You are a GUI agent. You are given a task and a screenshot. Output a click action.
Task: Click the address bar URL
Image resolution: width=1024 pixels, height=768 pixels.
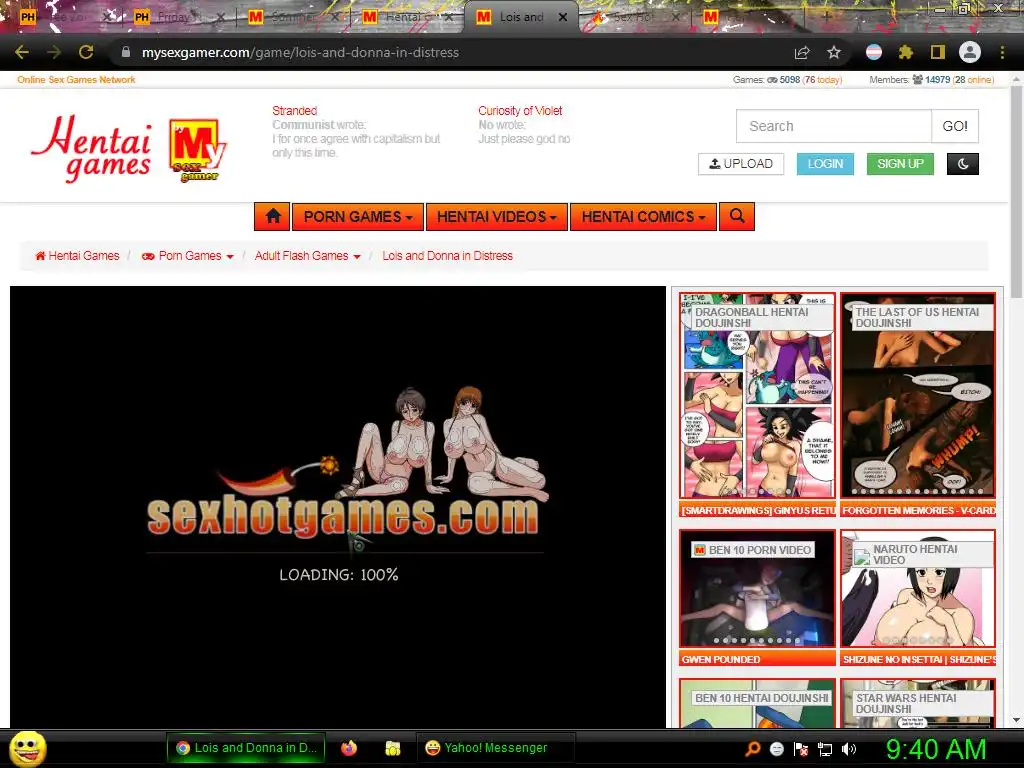[x=300, y=52]
